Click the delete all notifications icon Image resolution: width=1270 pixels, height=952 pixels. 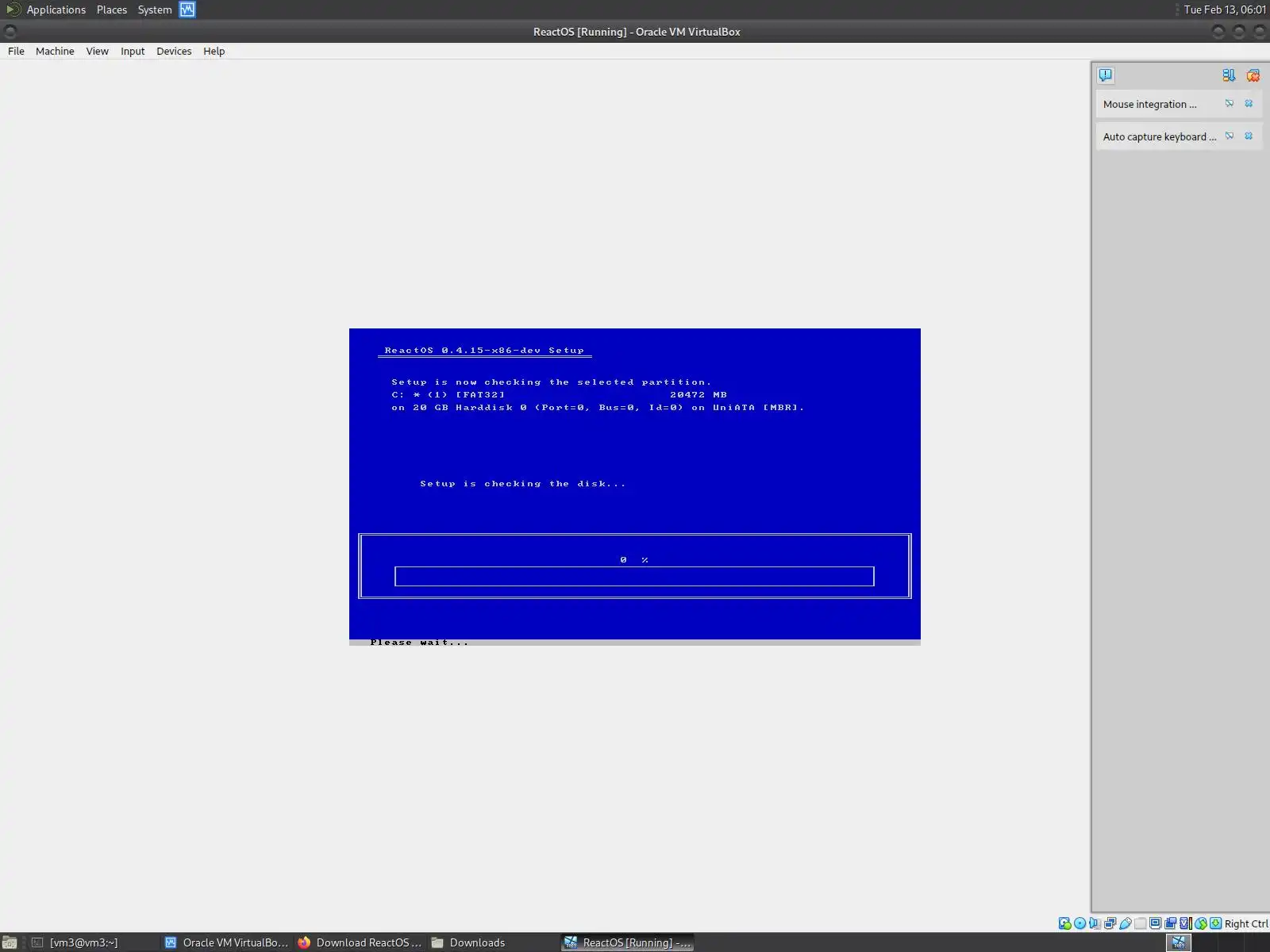click(1253, 75)
